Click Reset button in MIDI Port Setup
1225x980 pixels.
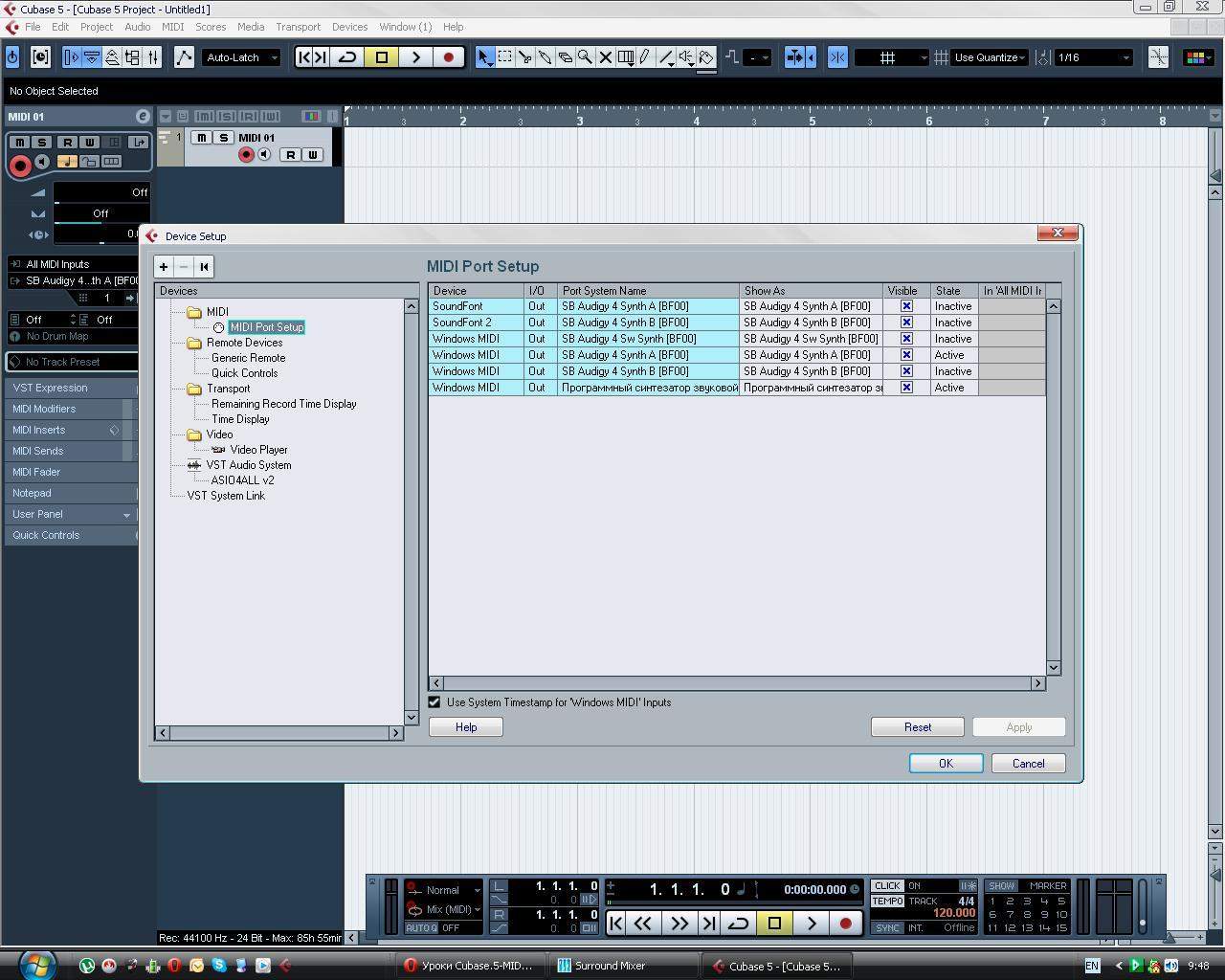tap(917, 727)
